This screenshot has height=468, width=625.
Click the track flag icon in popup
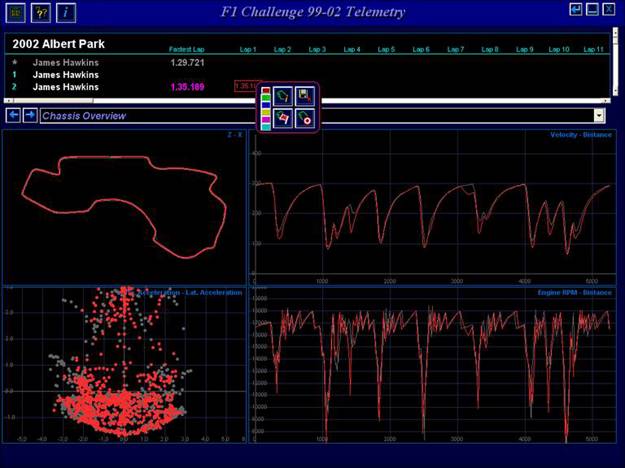[283, 119]
